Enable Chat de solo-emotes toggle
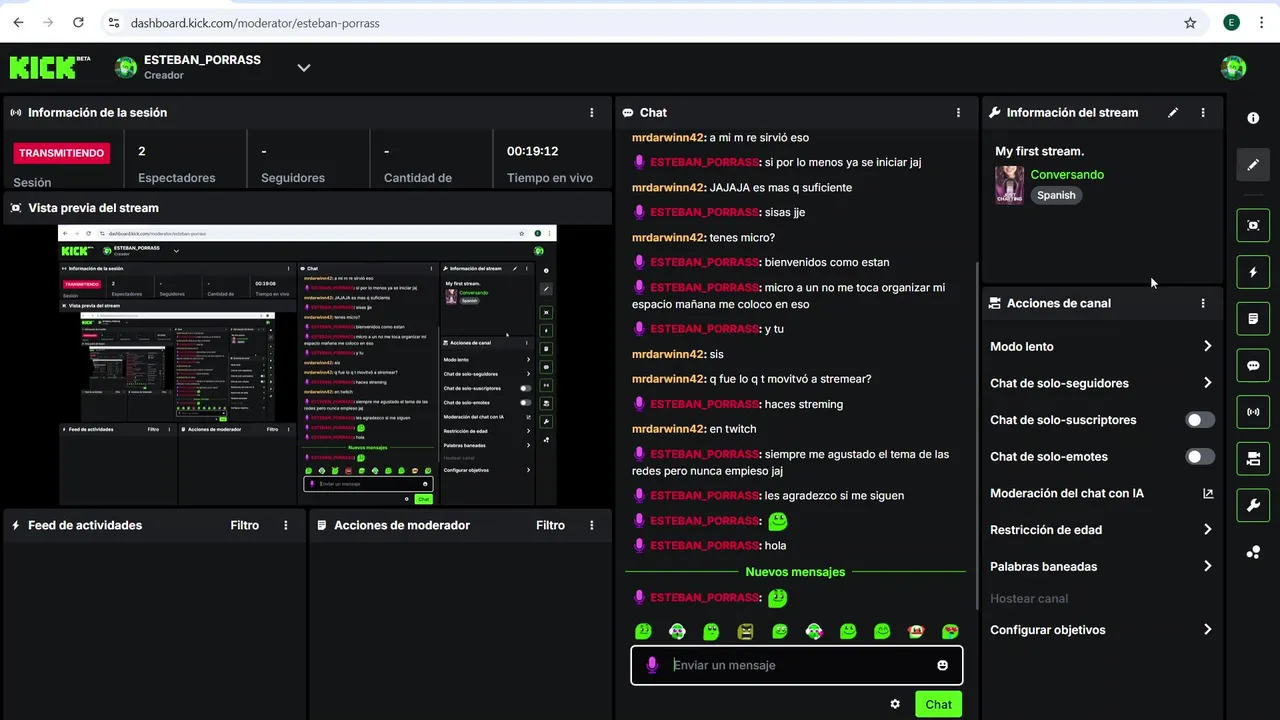 pyautogui.click(x=1200, y=456)
